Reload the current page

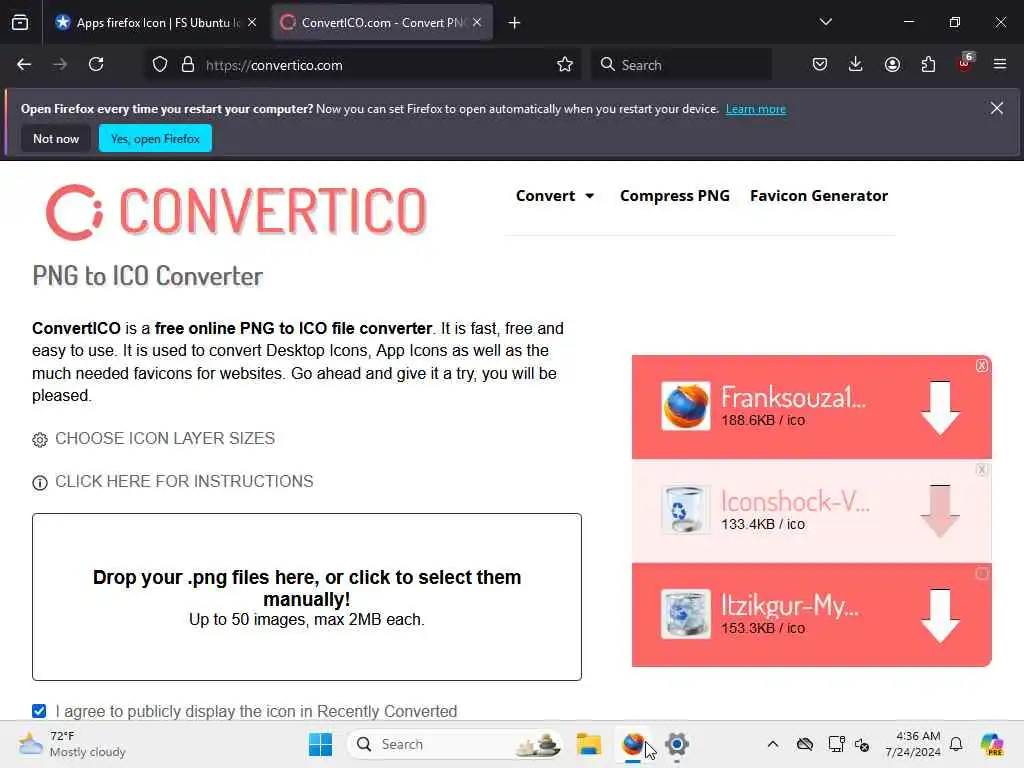point(96,64)
